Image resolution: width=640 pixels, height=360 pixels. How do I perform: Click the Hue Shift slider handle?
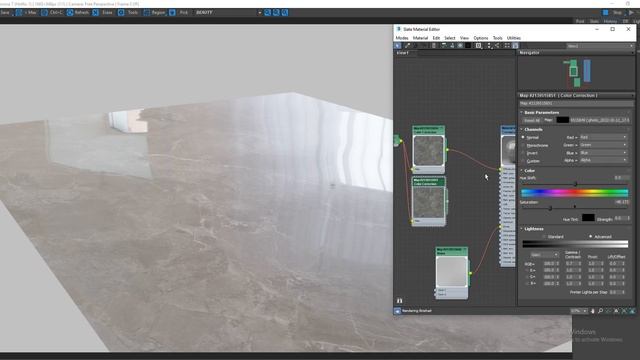(576, 184)
